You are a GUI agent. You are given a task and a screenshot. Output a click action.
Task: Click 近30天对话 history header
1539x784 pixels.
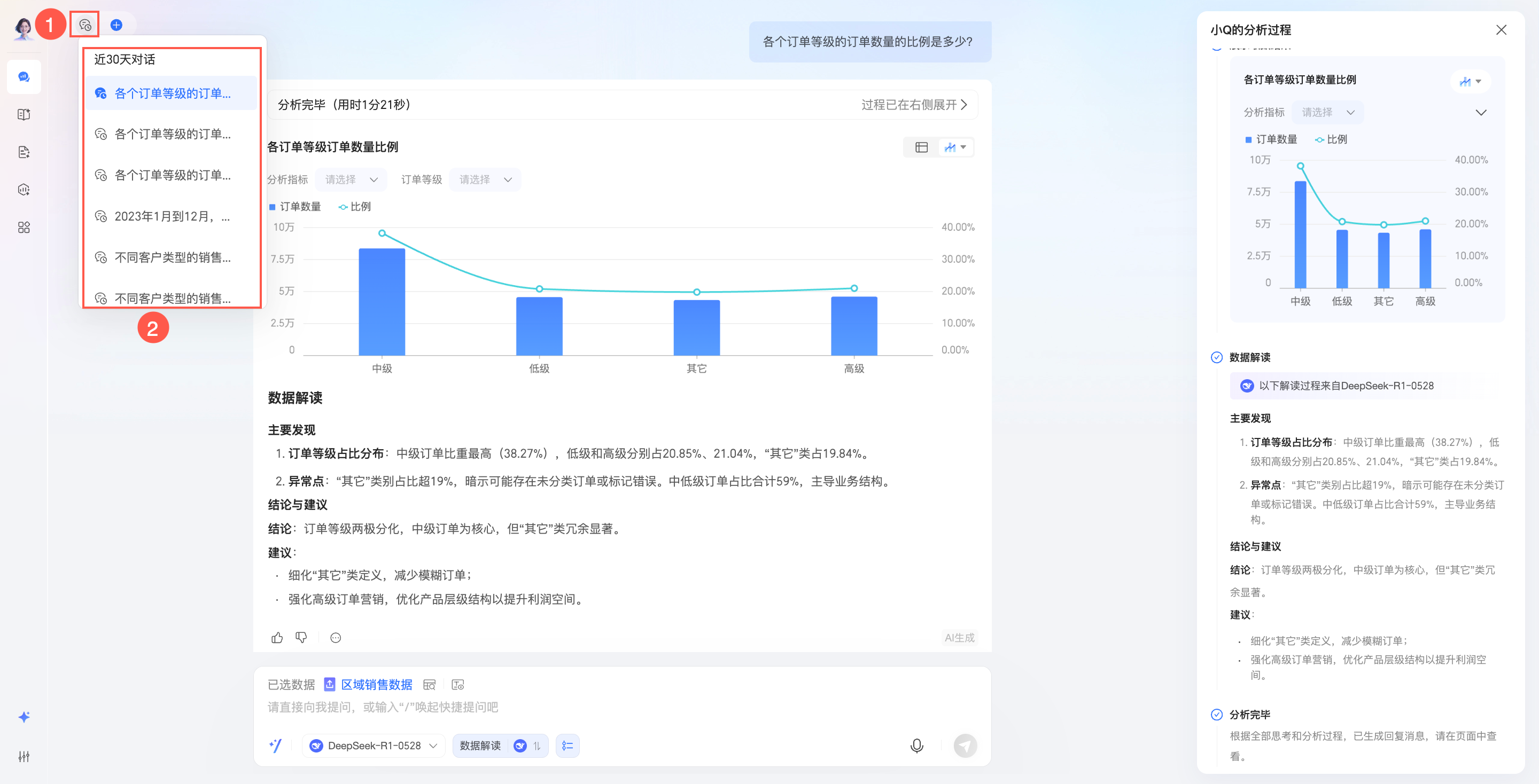(125, 59)
